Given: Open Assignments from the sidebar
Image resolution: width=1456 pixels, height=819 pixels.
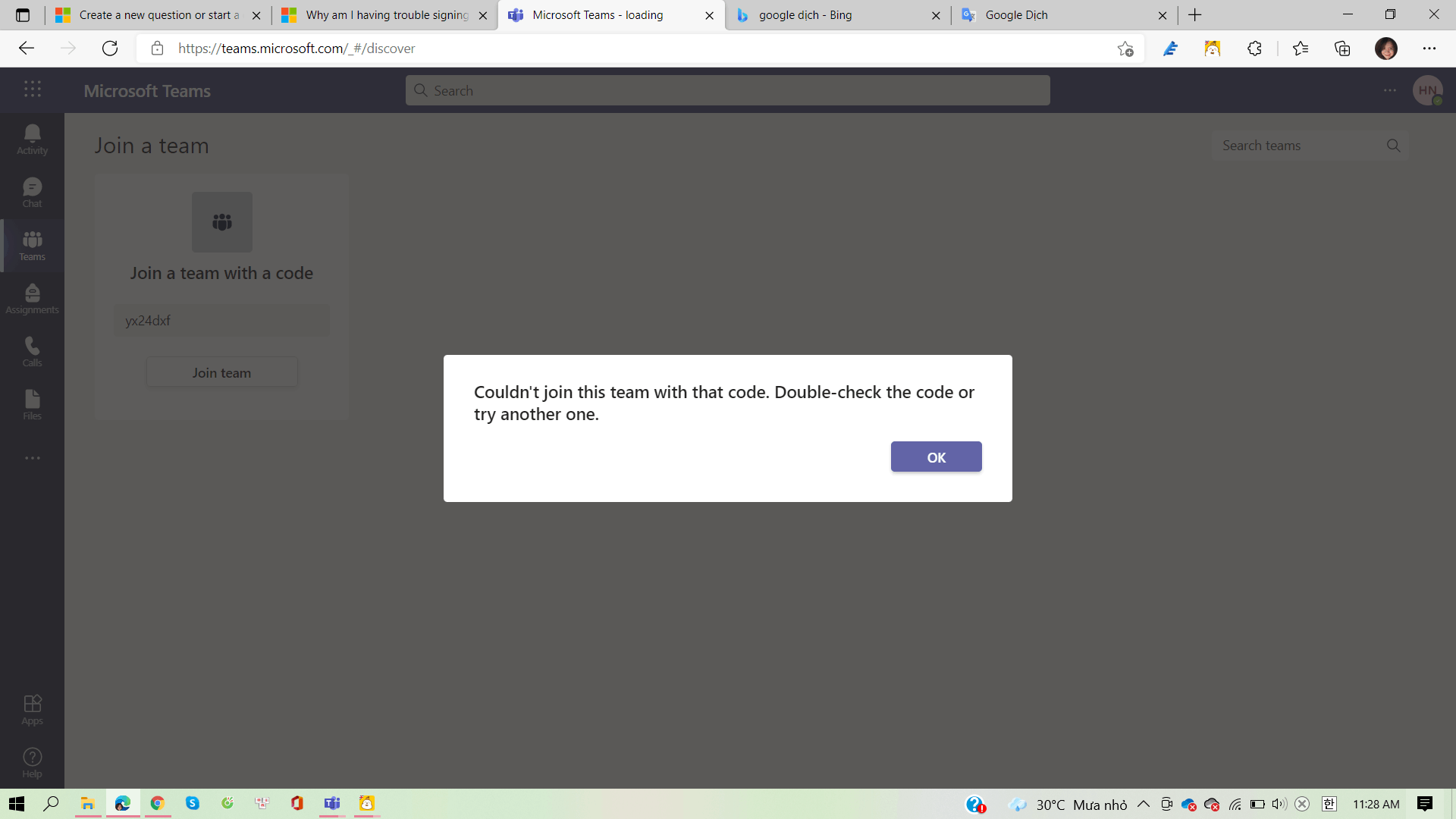Looking at the screenshot, I should pos(32,299).
